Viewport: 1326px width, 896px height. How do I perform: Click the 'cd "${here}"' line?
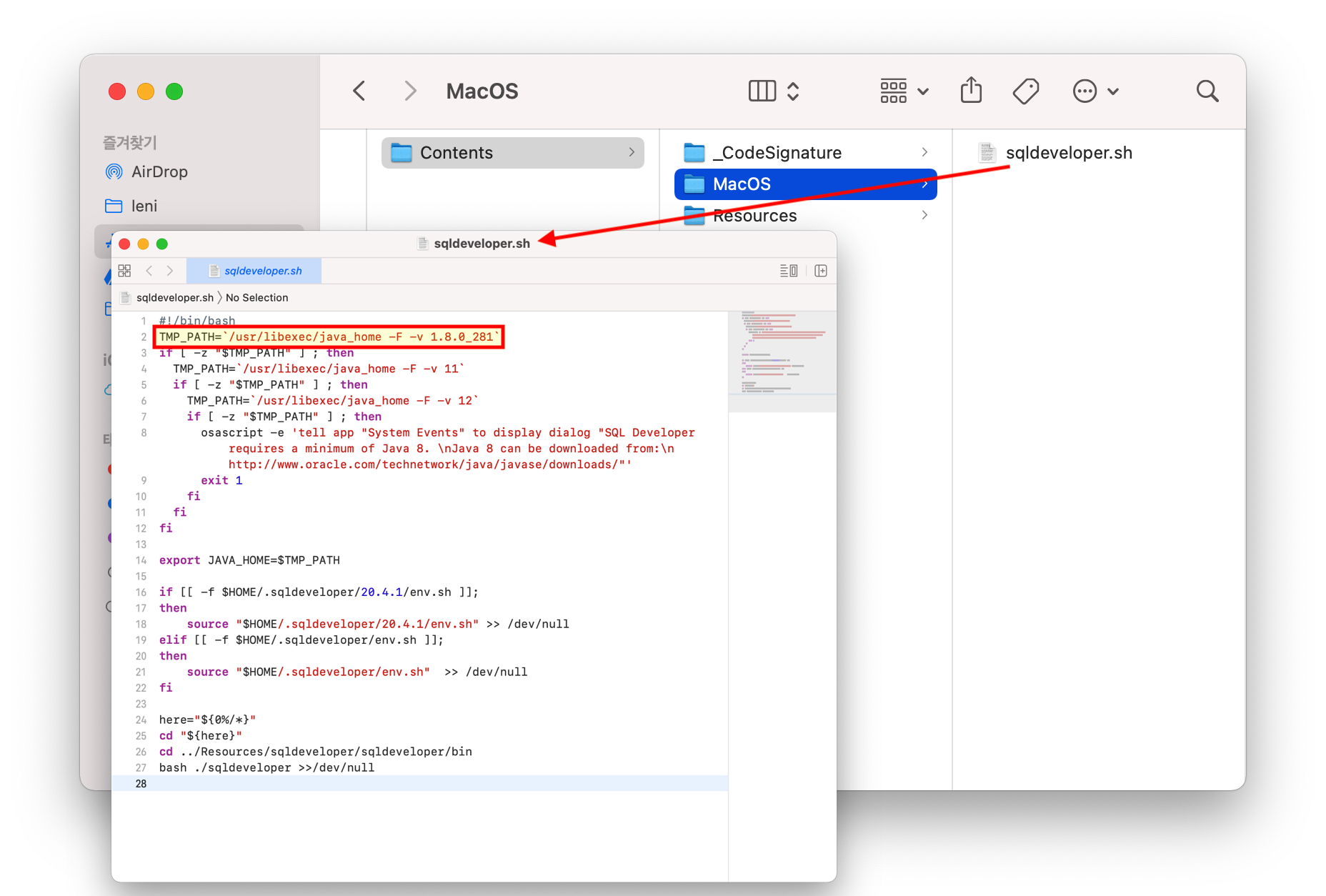[x=201, y=735]
